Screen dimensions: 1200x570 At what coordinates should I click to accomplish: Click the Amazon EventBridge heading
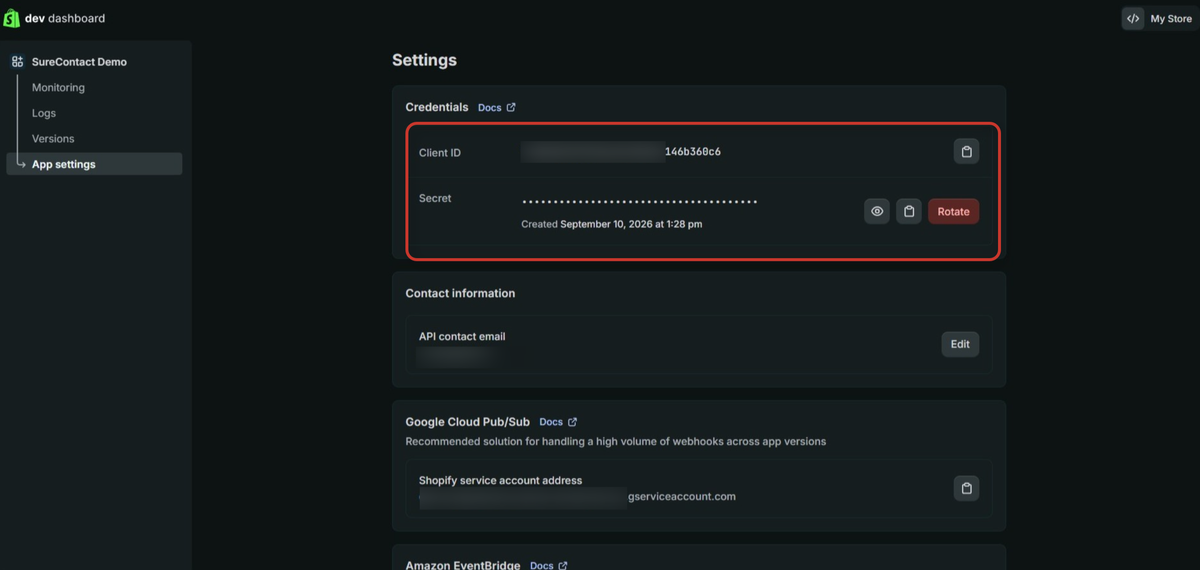[462, 565]
